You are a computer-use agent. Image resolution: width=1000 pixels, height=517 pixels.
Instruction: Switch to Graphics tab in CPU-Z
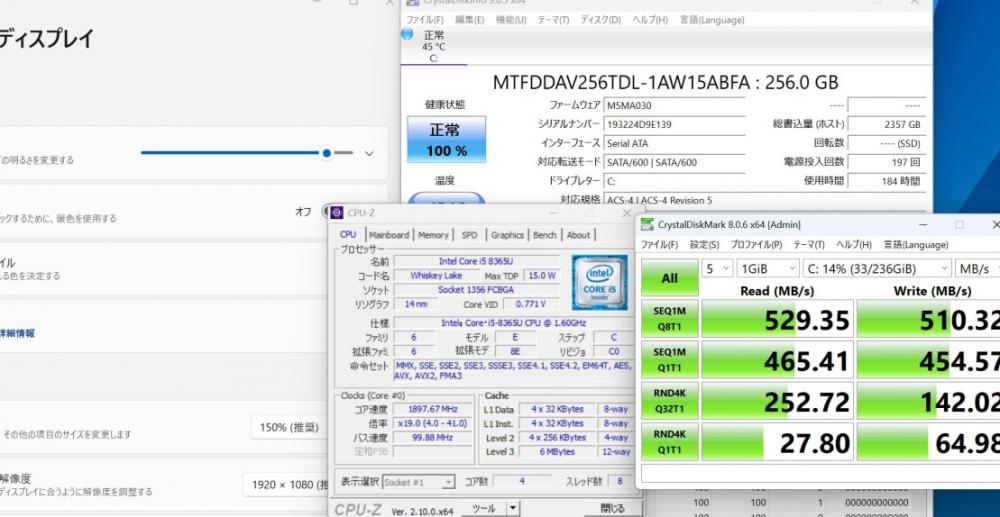coord(507,235)
